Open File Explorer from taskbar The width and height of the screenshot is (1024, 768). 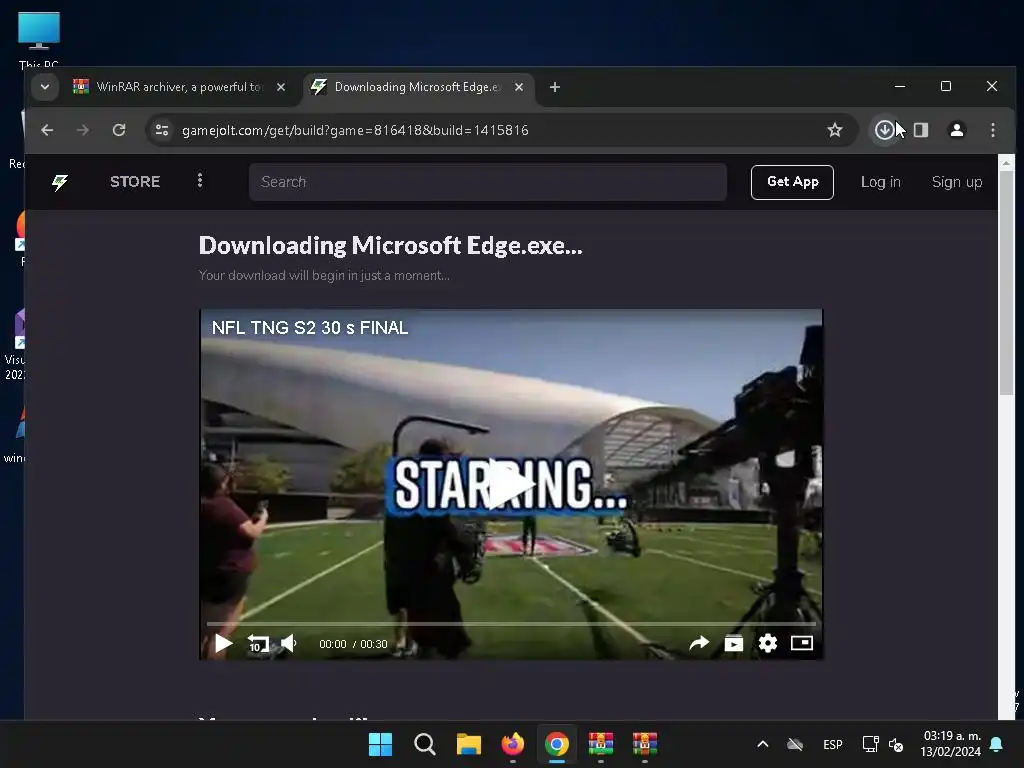[x=468, y=744]
